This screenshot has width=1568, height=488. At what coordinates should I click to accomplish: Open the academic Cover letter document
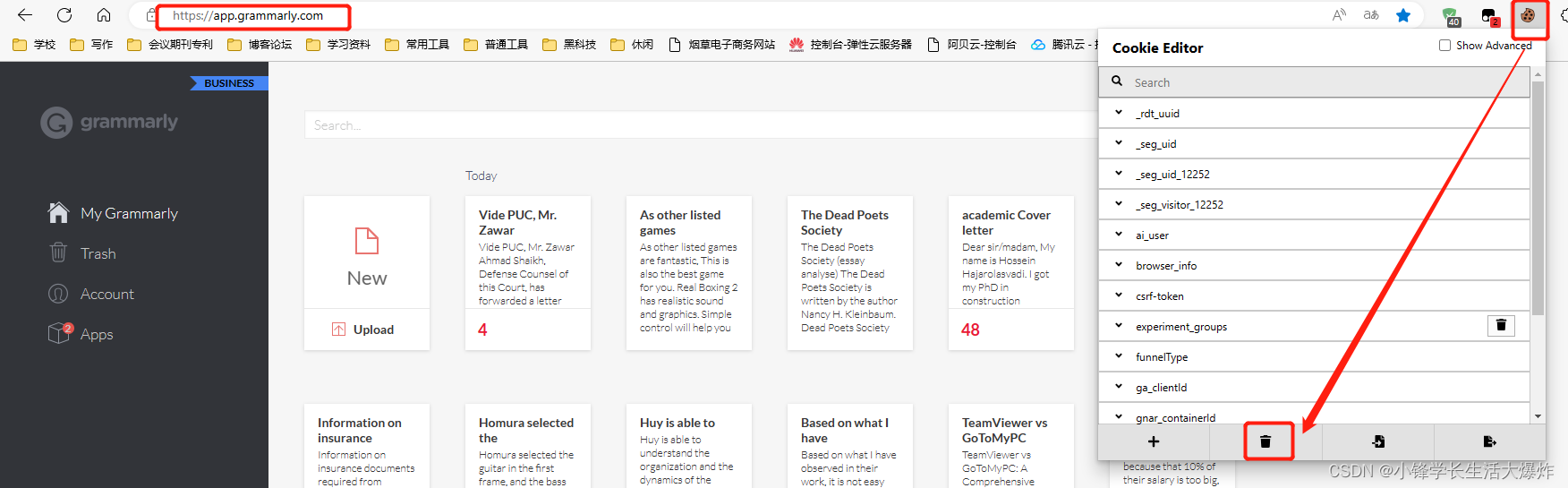(1011, 273)
